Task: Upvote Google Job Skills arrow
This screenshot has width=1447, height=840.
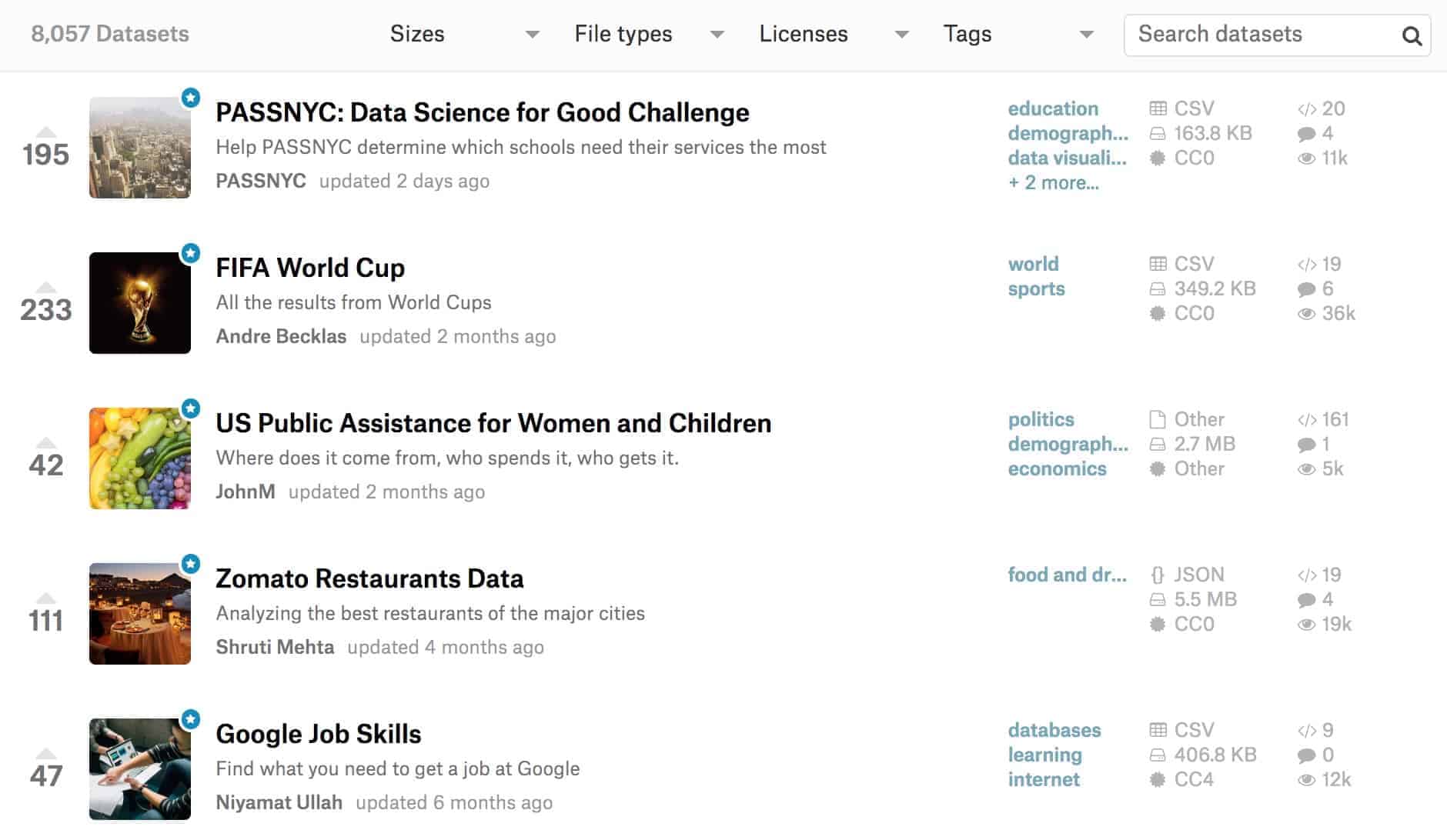Action: [46, 753]
